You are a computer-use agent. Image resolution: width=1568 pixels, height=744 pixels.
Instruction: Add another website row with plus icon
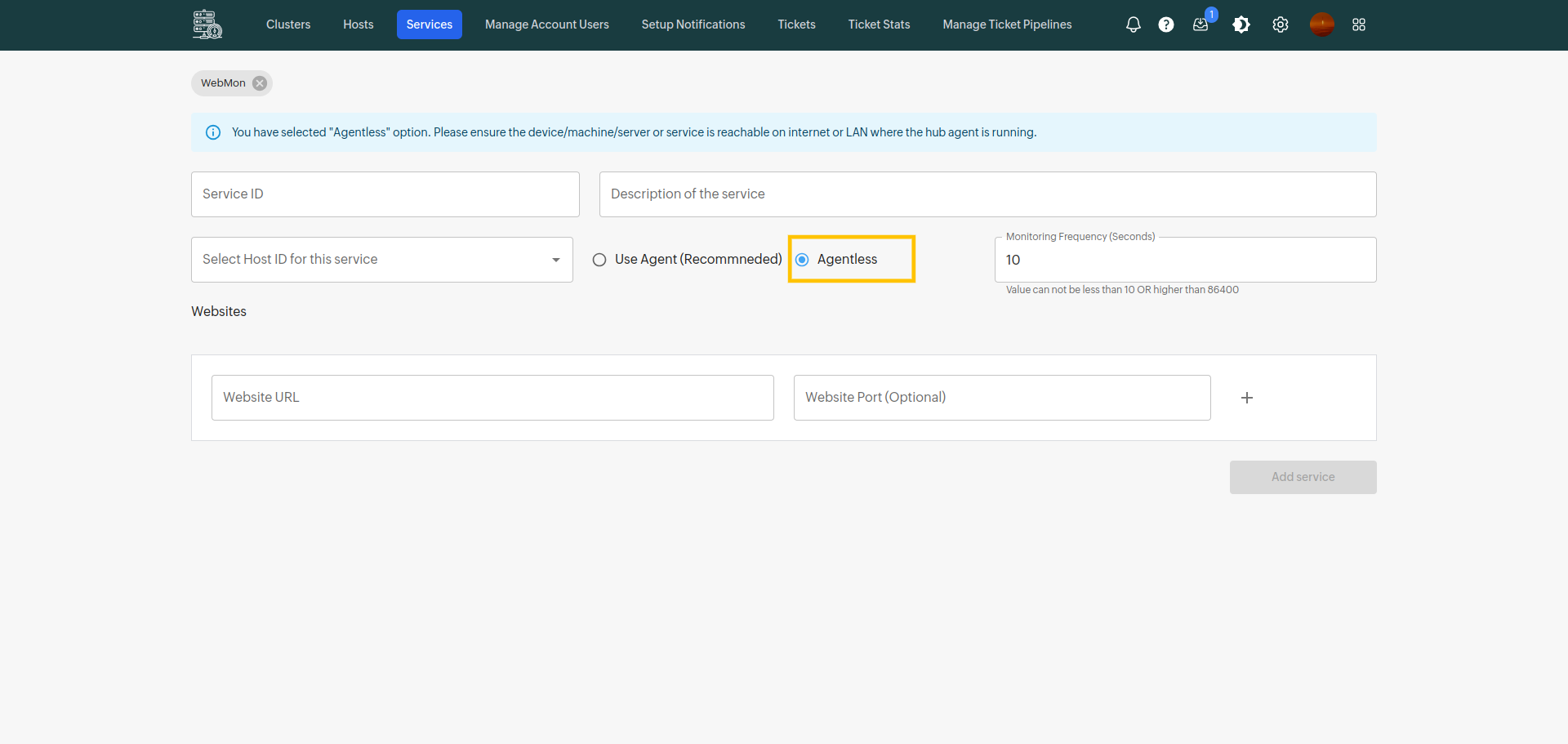pyautogui.click(x=1247, y=398)
